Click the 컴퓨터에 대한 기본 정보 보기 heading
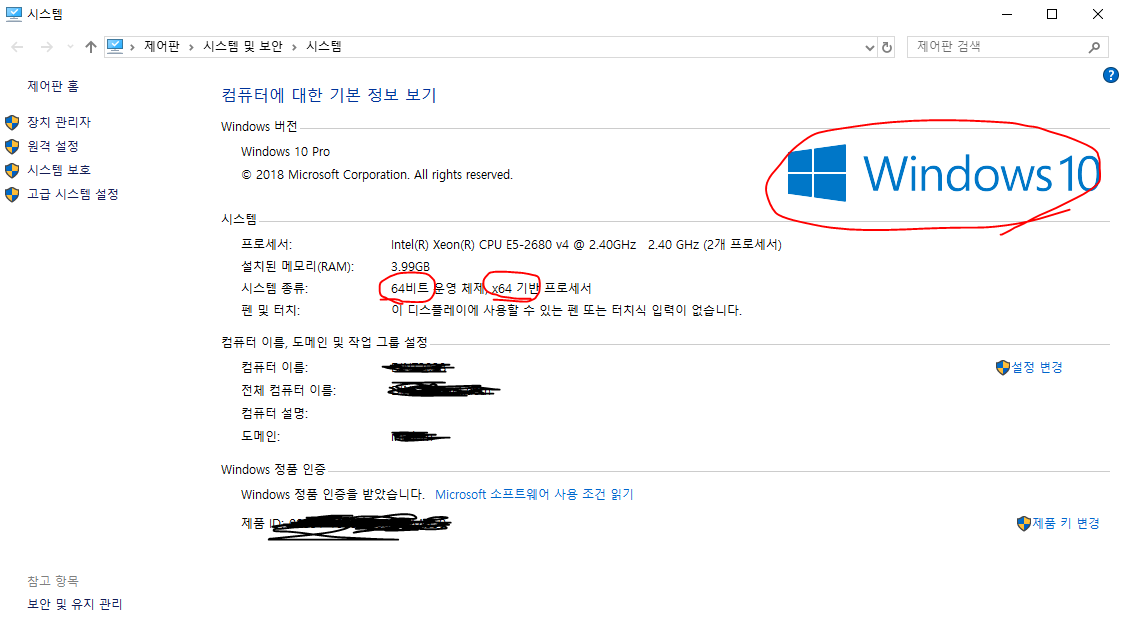The width and height of the screenshot is (1121, 631). (329, 95)
